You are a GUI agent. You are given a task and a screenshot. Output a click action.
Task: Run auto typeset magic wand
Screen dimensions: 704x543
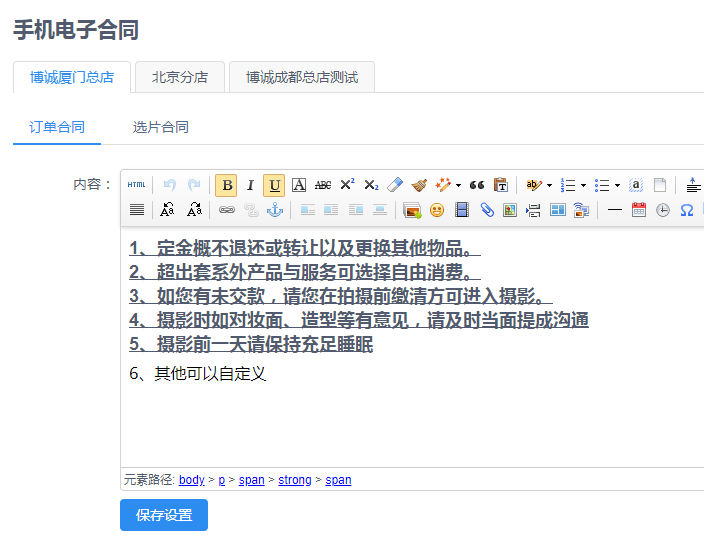point(443,185)
